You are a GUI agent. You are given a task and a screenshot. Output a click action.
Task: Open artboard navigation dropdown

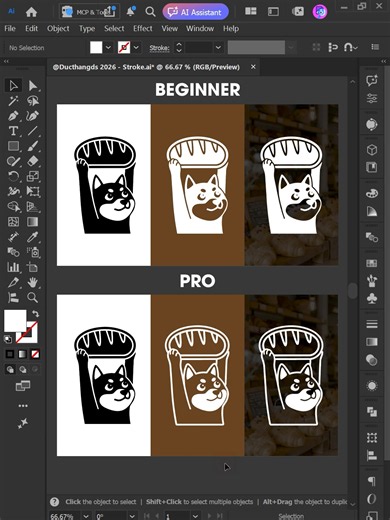coord(195,516)
